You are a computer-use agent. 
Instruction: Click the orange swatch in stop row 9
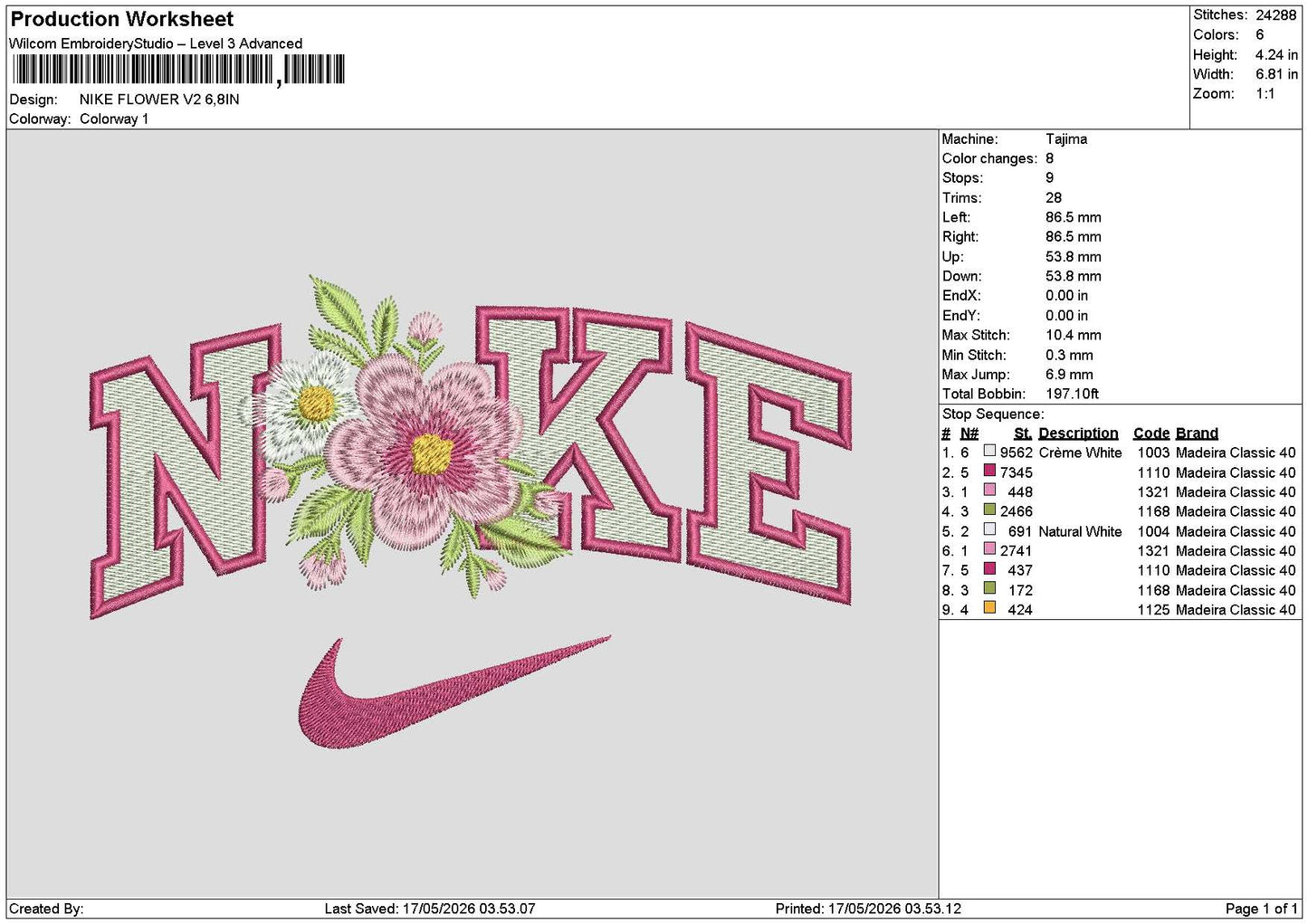(989, 608)
